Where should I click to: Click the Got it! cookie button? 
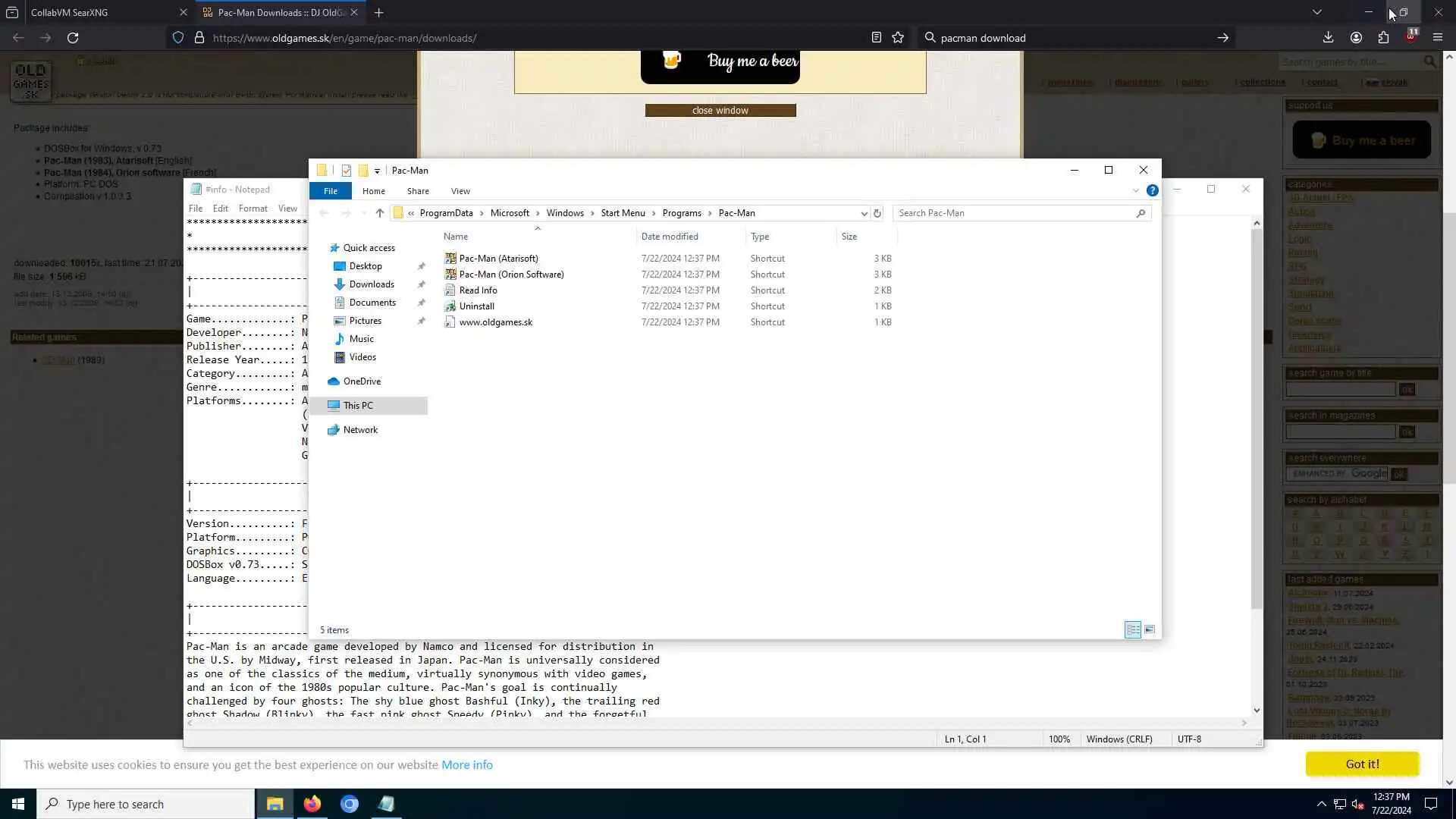click(1362, 764)
